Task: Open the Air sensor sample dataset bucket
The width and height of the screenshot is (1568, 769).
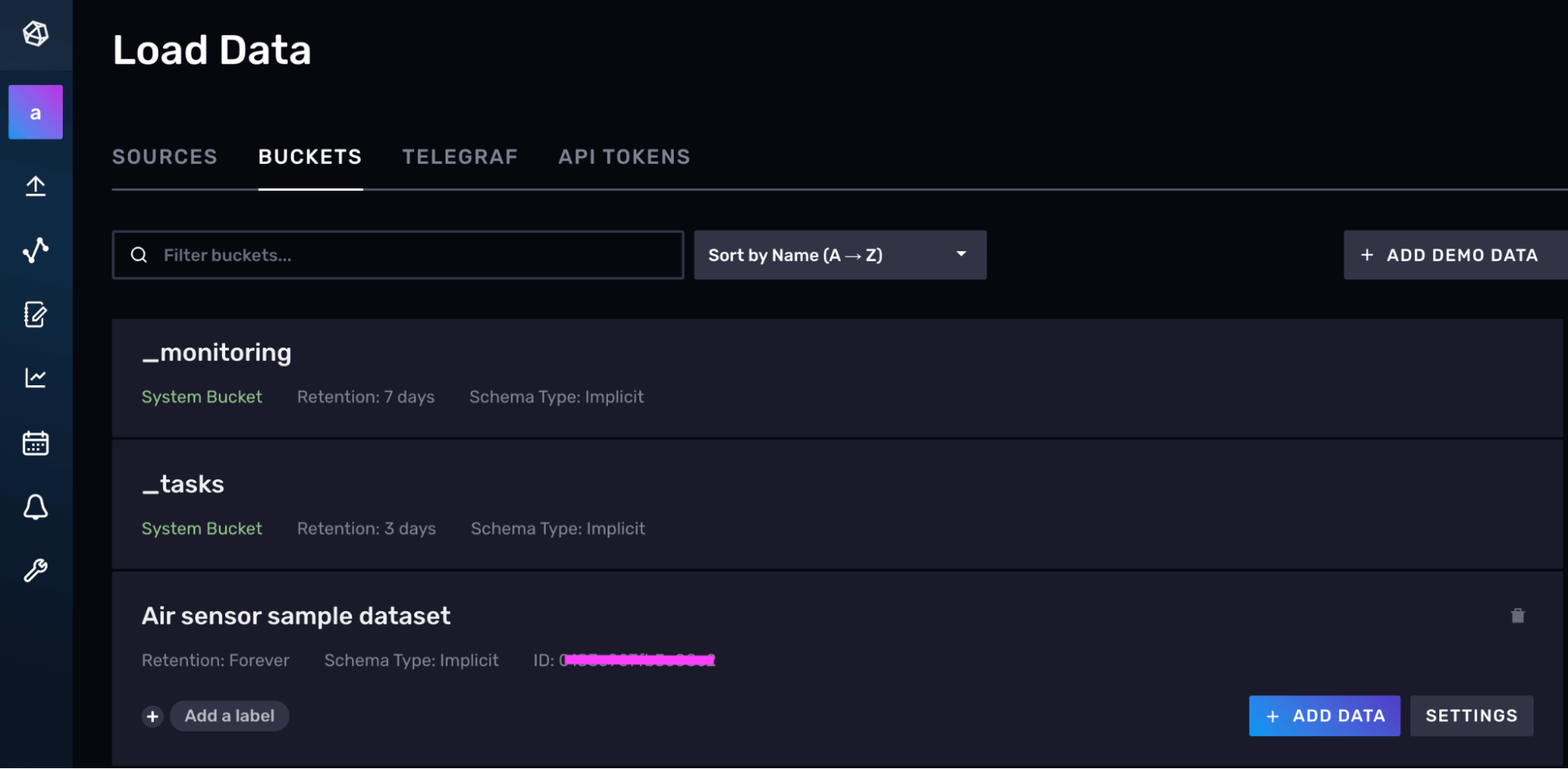Action: tap(296, 616)
